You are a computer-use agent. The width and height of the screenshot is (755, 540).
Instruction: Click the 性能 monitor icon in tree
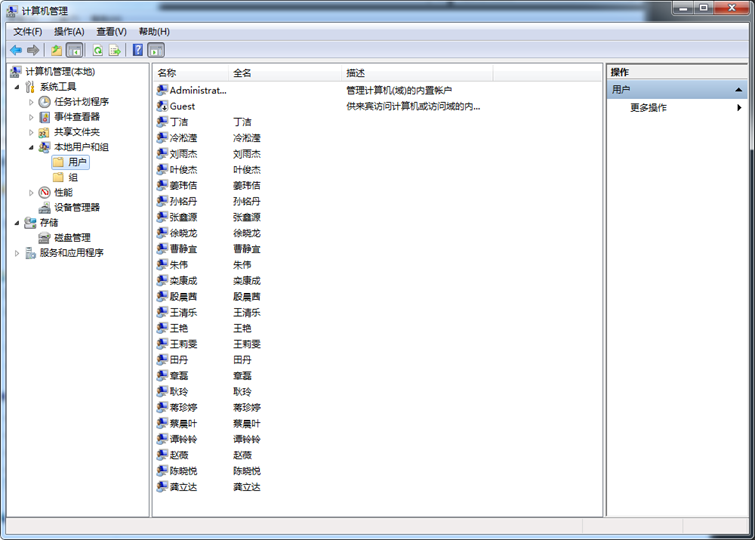(x=44, y=193)
